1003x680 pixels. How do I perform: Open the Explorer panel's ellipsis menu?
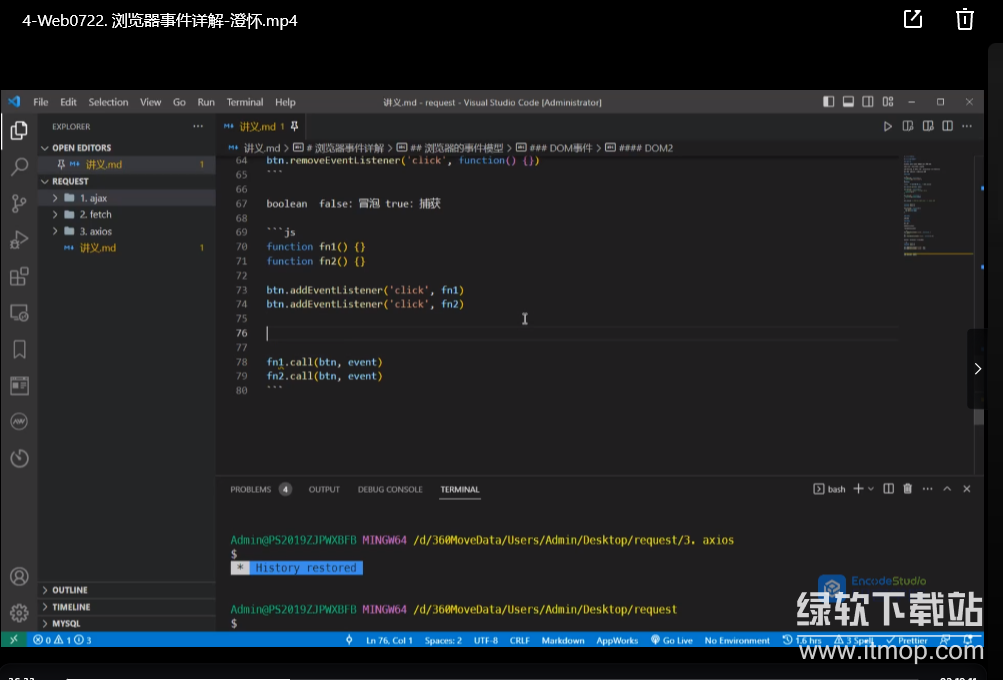pyautogui.click(x=198, y=126)
